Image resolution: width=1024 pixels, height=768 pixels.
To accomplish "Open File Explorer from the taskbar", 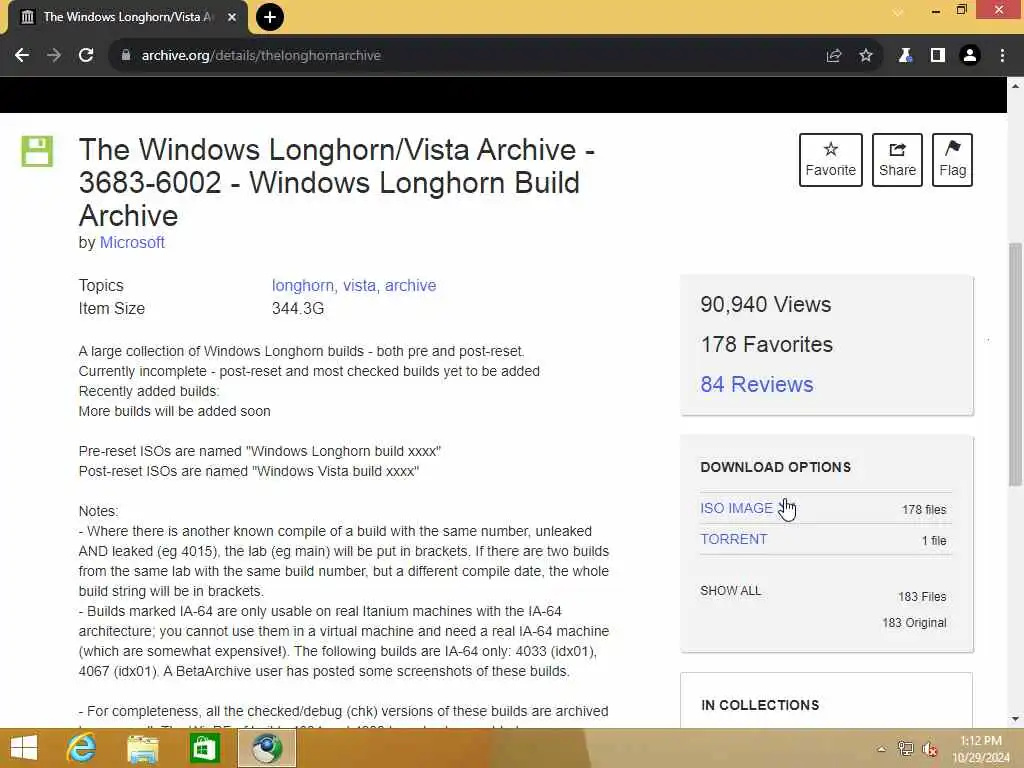I will (x=142, y=748).
